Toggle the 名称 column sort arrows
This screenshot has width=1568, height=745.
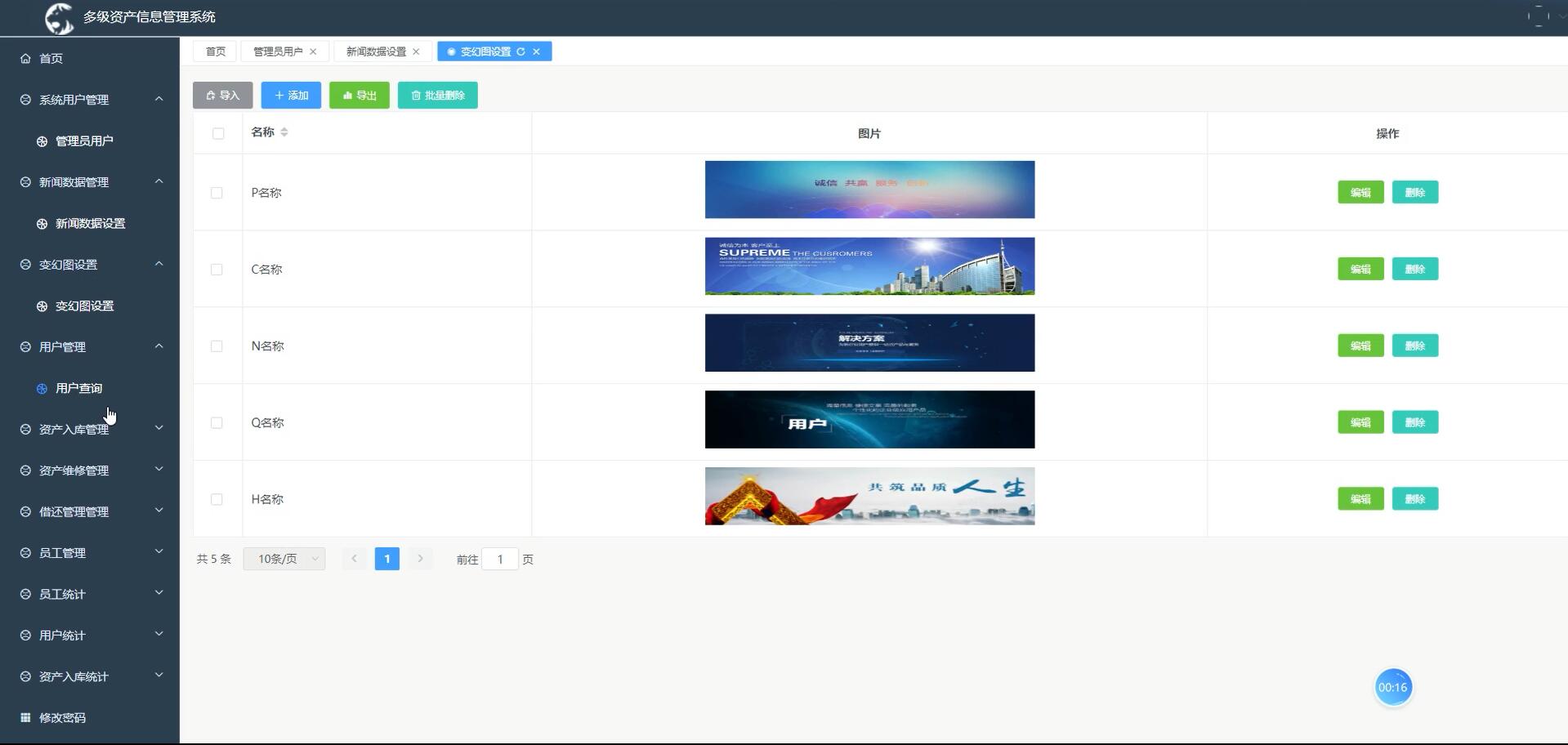point(284,132)
